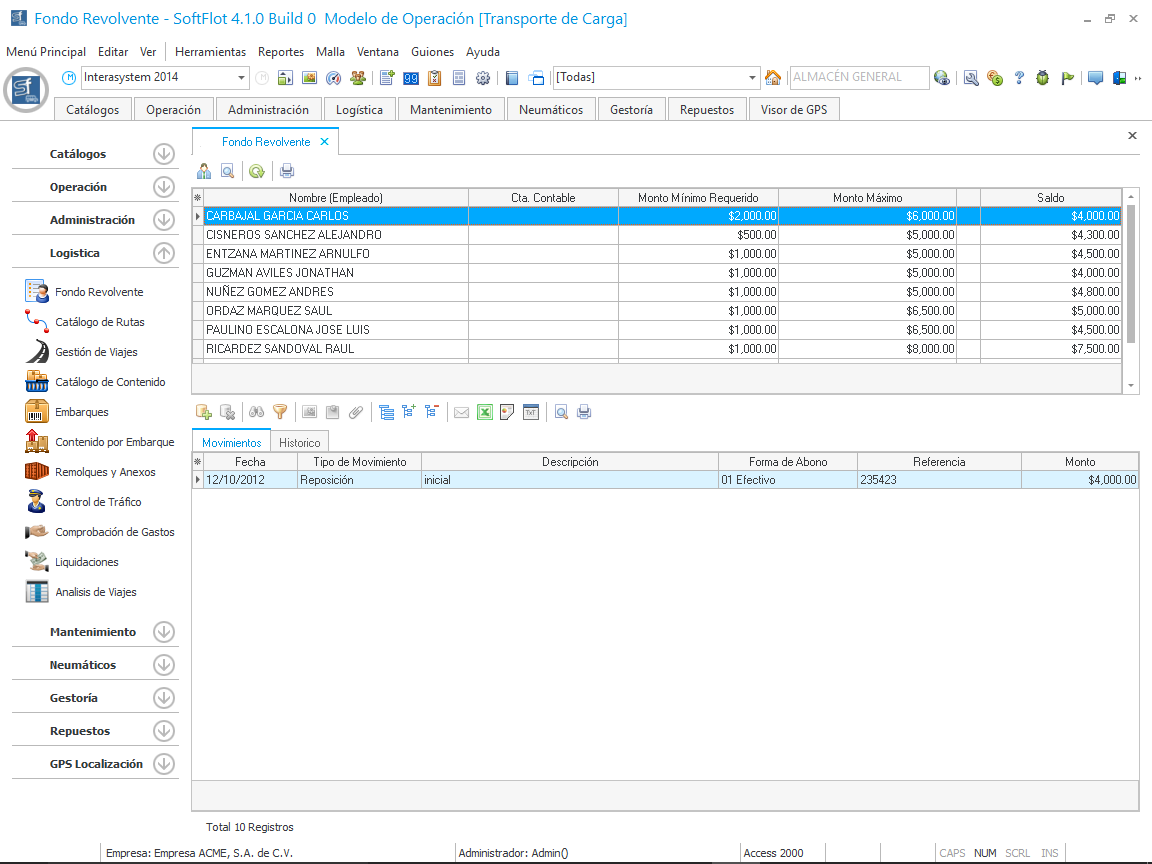The image size is (1152, 864).
Task: Close the Fondo Revolvente document tab
Action: click(x=324, y=142)
